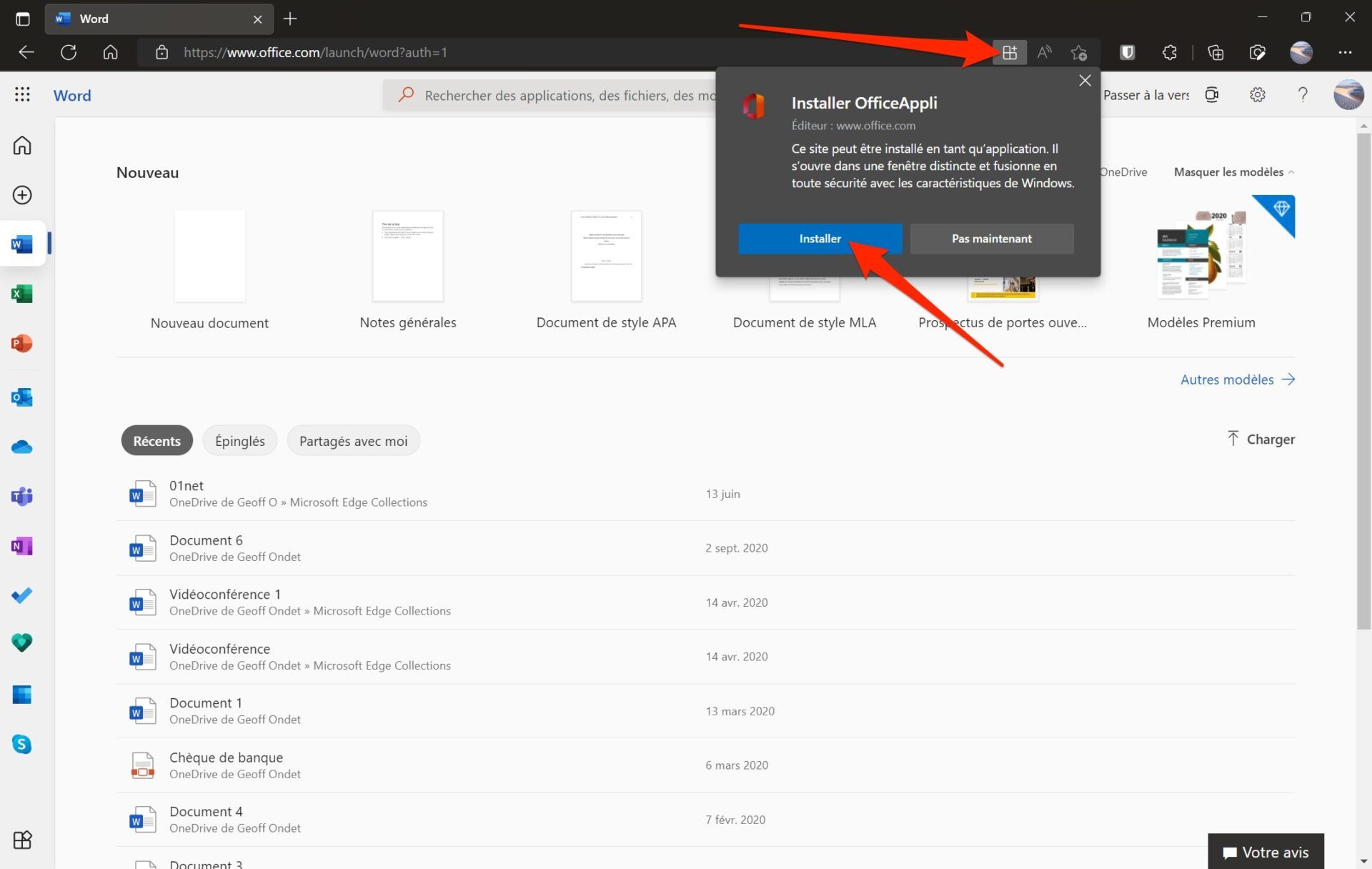
Task: Open Edge Collections in the browser toolbar
Action: [x=1215, y=52]
